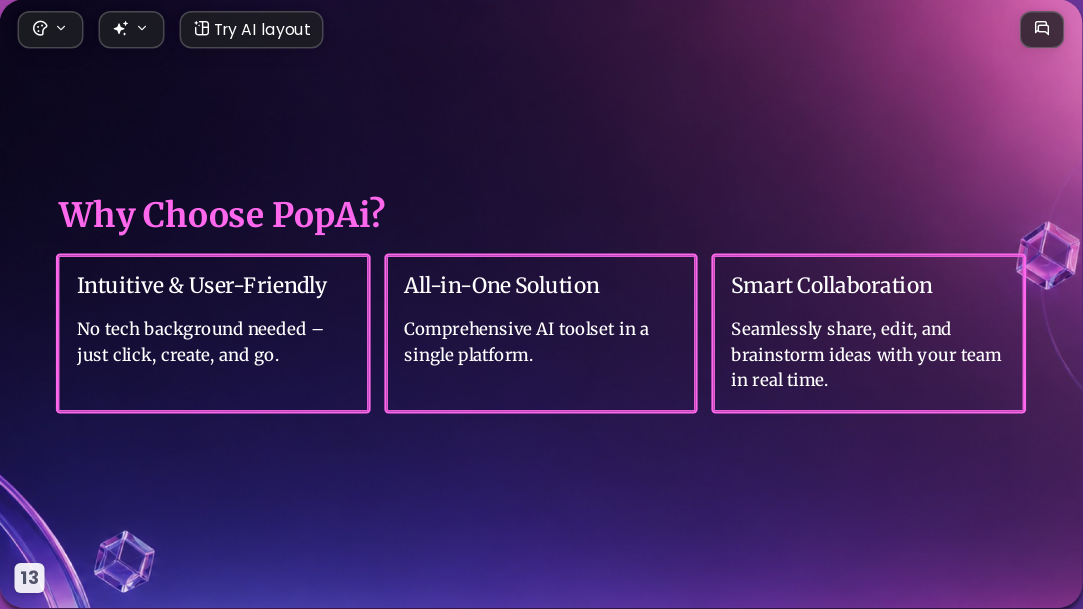Click text "No tech background needed – just click, create, and go."
Viewport: 1083px width, 609px height.
click(200, 342)
